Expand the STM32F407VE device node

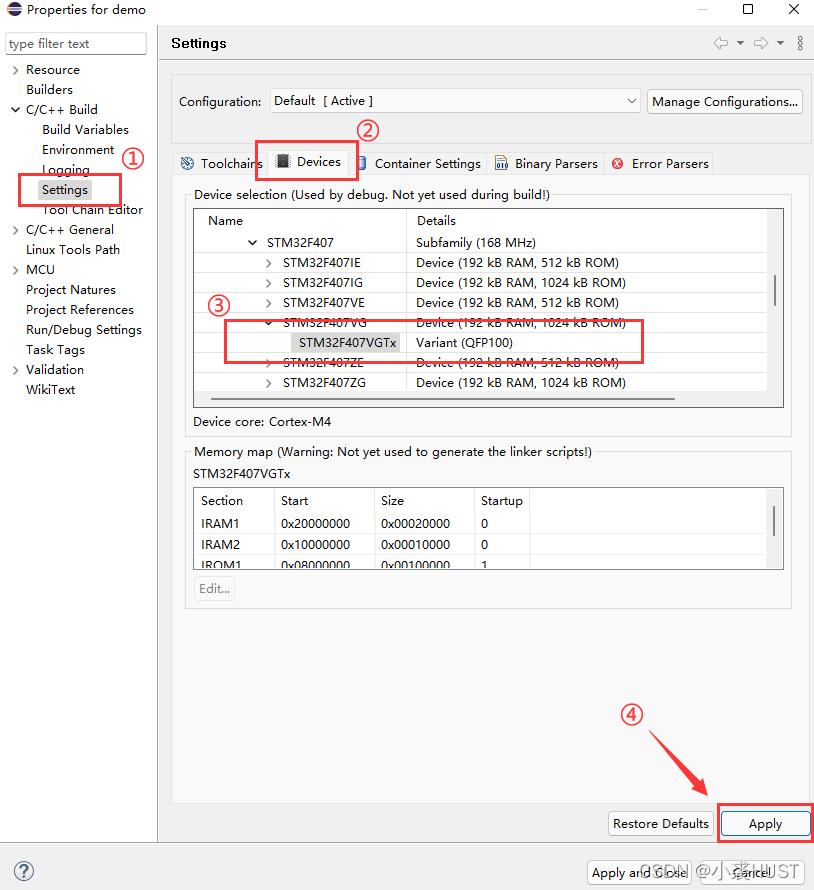(x=268, y=303)
